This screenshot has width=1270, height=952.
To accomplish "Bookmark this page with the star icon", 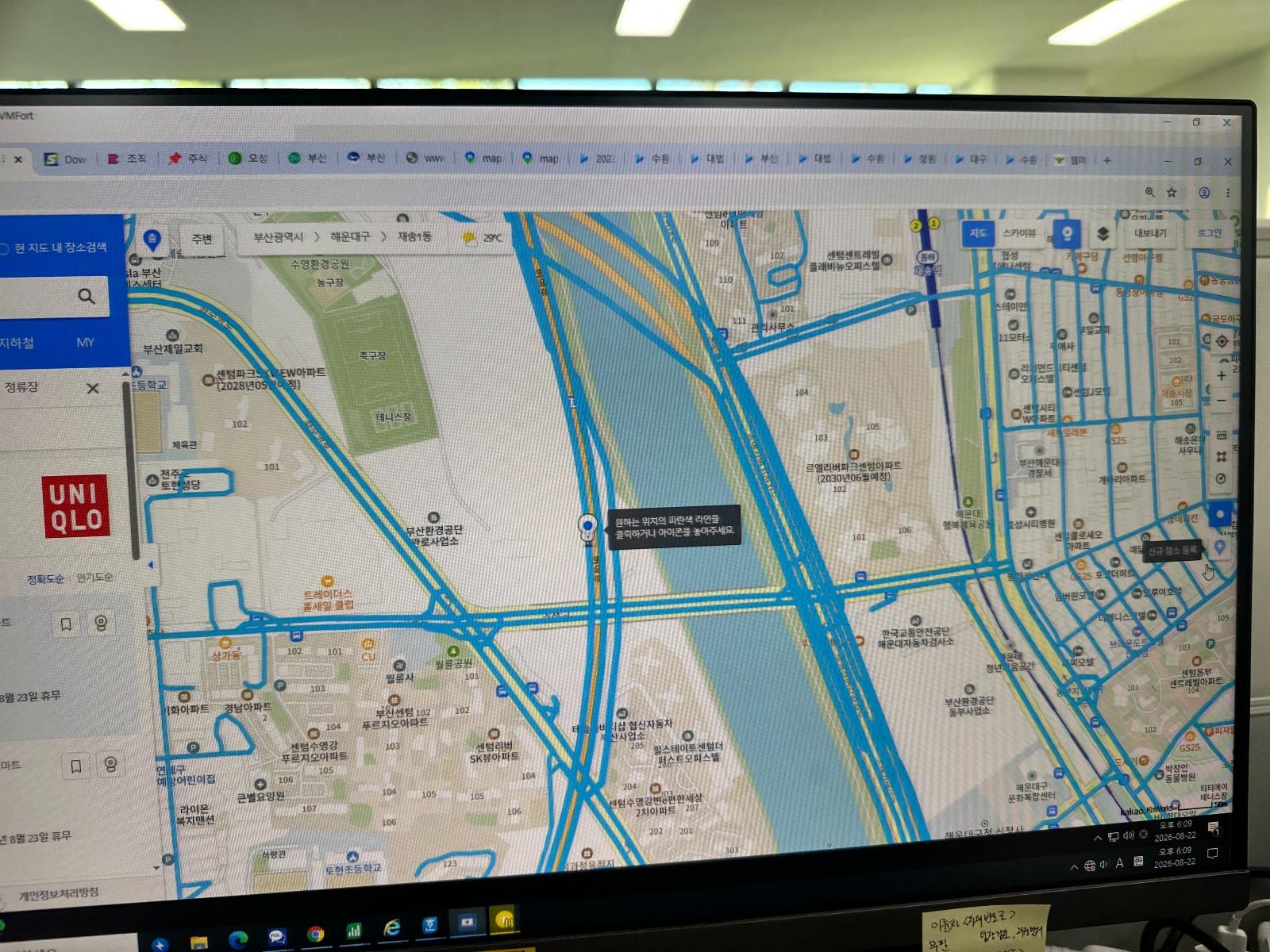I will click(1172, 193).
